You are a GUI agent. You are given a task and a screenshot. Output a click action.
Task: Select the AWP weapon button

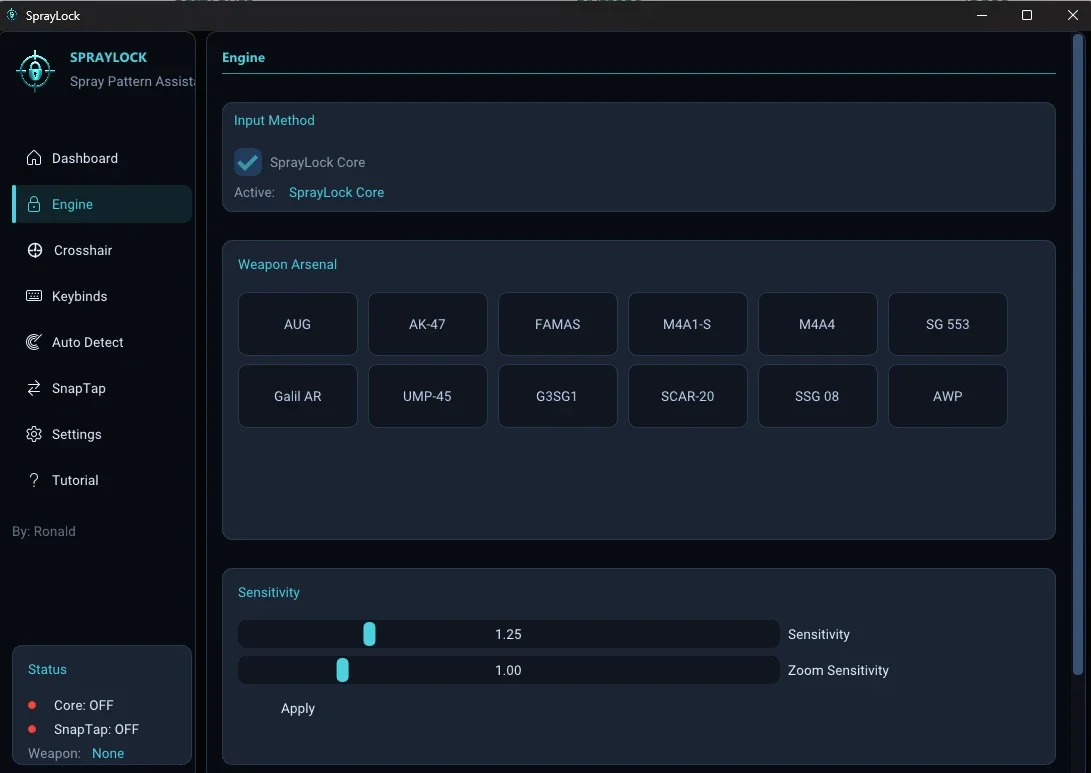pos(948,396)
